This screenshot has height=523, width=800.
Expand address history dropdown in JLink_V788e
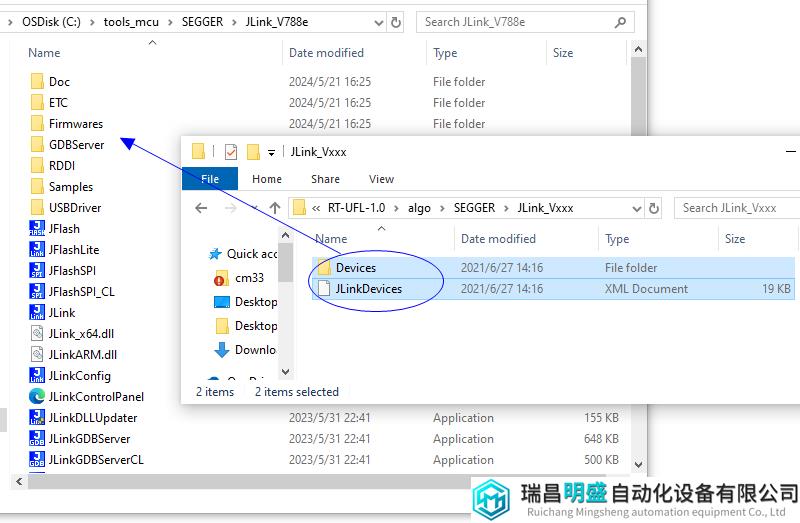pyautogui.click(x=379, y=22)
